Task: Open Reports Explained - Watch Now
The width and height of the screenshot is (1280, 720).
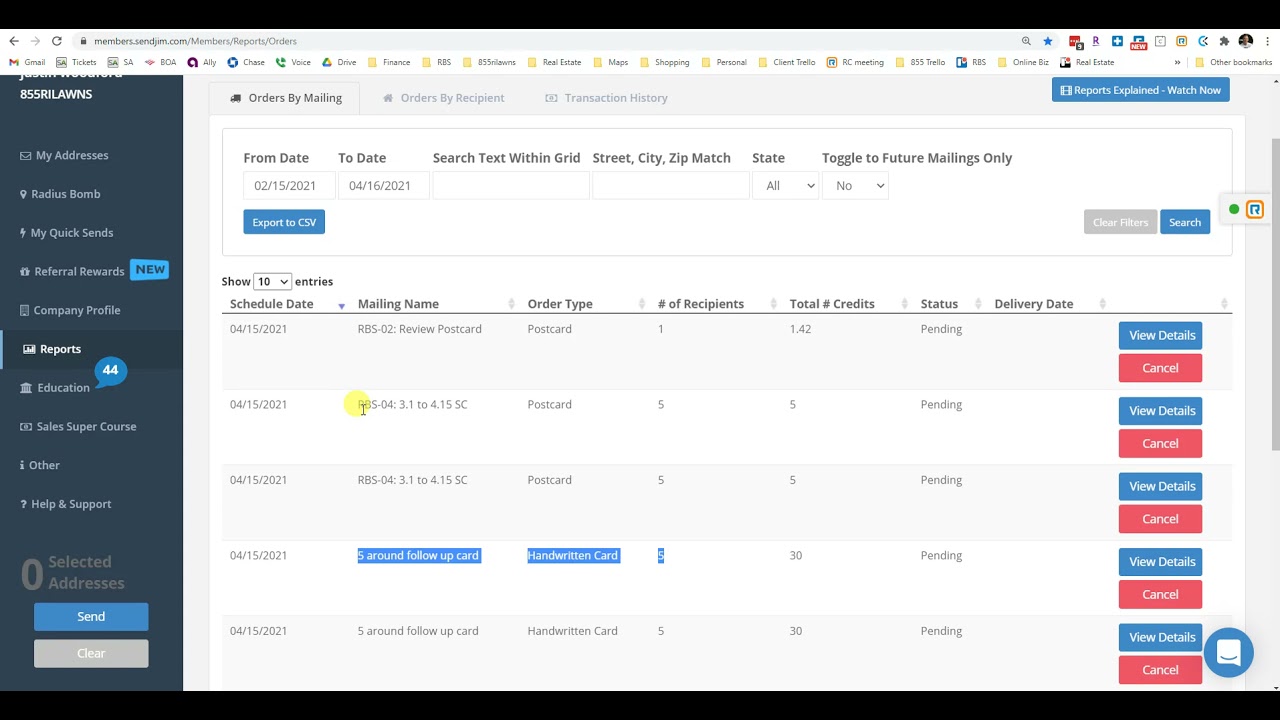Action: tap(1140, 90)
